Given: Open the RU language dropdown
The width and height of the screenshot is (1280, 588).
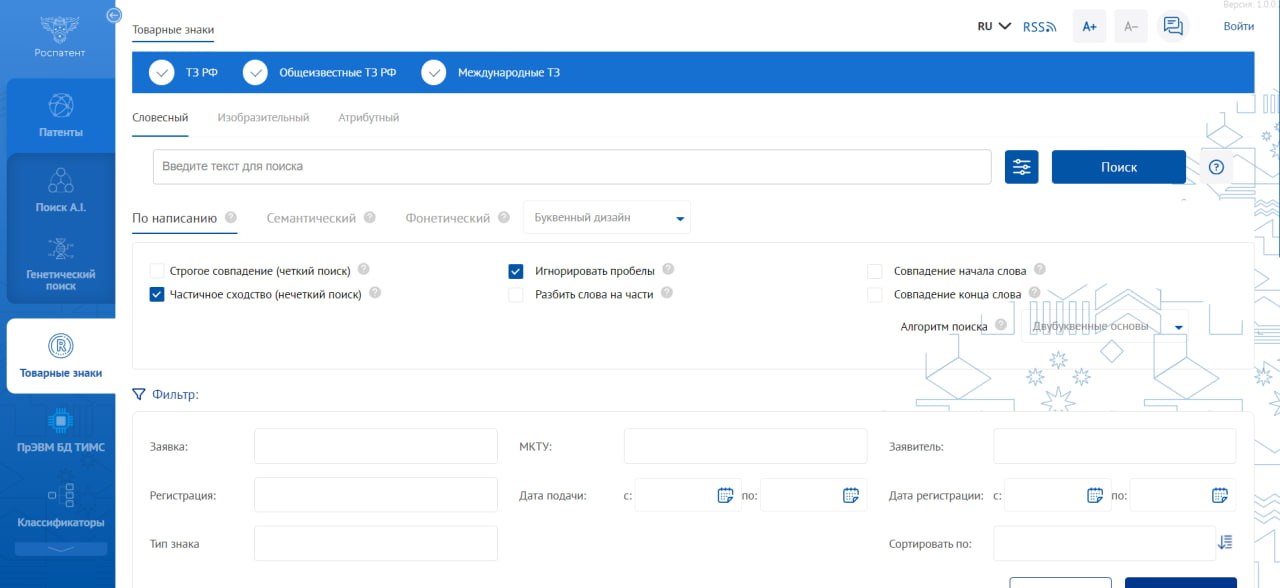Looking at the screenshot, I should point(994,27).
